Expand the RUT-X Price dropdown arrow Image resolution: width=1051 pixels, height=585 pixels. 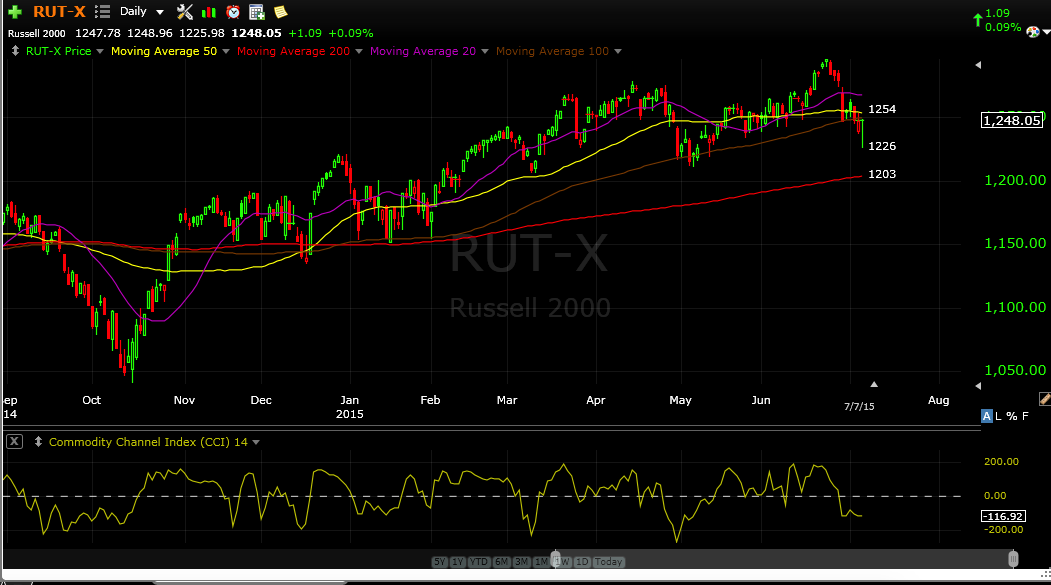click(x=100, y=52)
